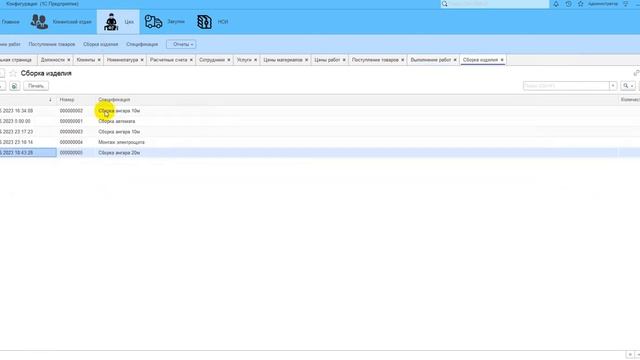Close the Должности tab
This screenshot has height=360, width=640.
69,60
